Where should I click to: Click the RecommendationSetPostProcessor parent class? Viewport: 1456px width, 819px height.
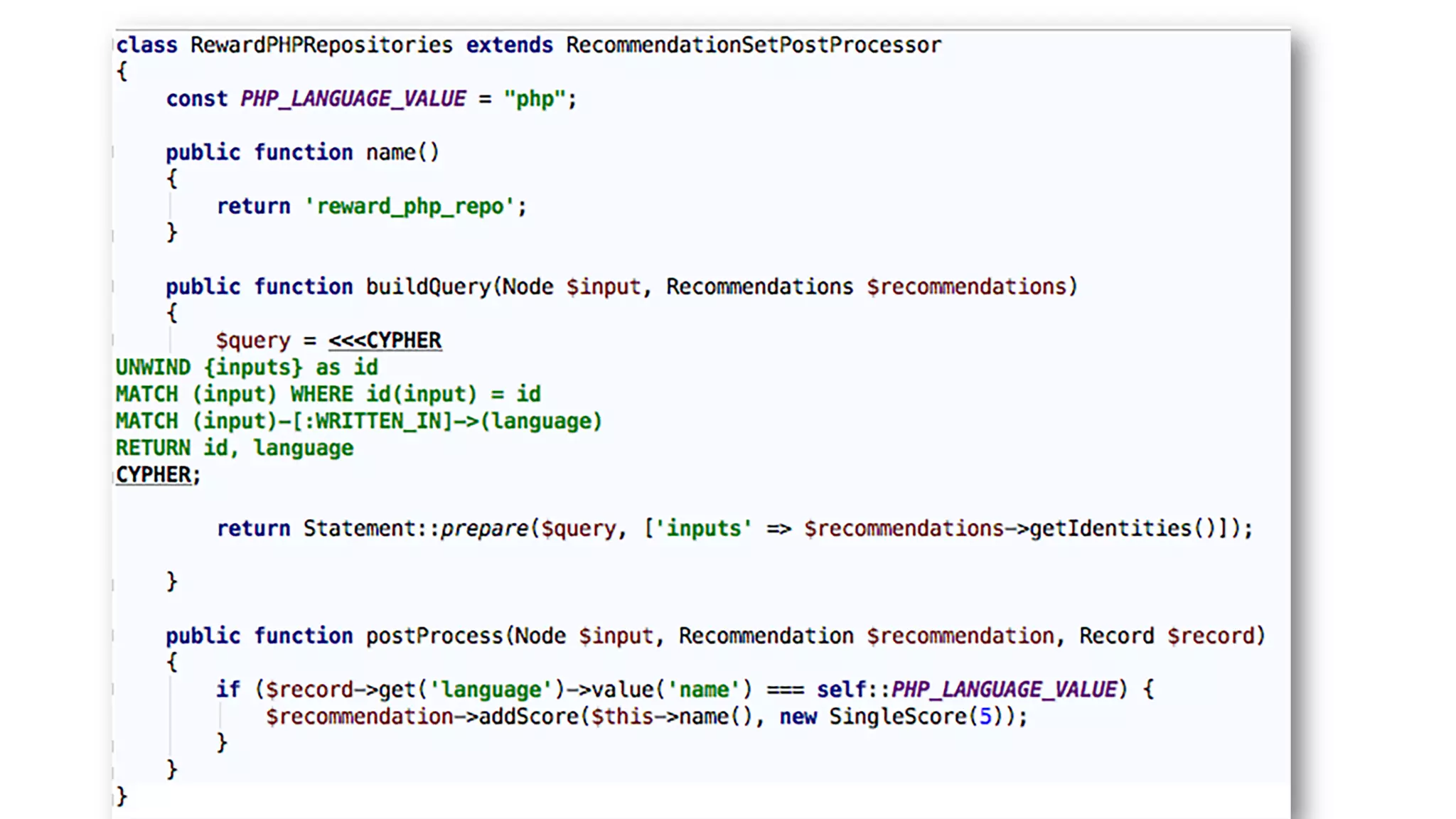click(753, 45)
